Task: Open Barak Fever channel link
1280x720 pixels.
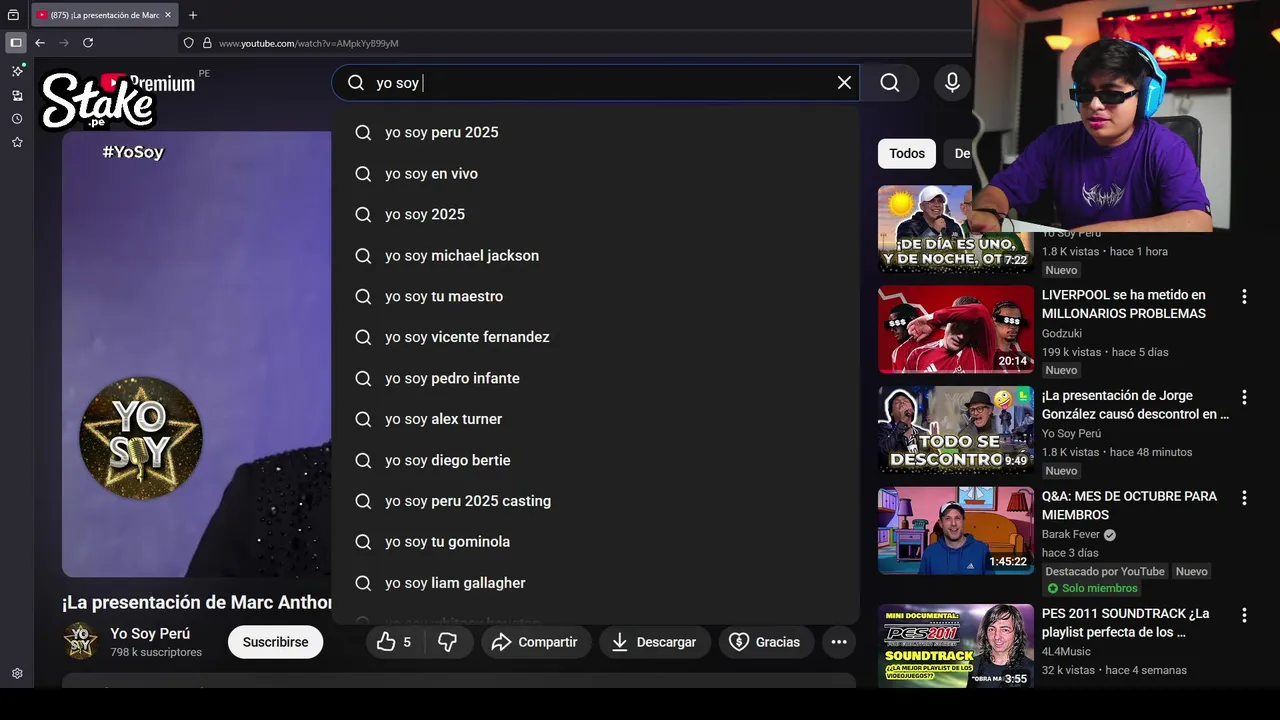Action: pos(1071,534)
